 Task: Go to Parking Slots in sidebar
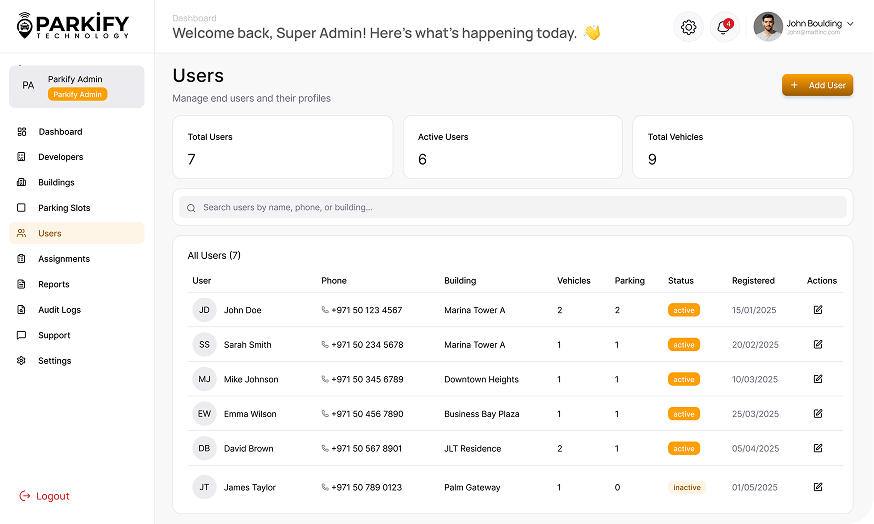click(64, 208)
